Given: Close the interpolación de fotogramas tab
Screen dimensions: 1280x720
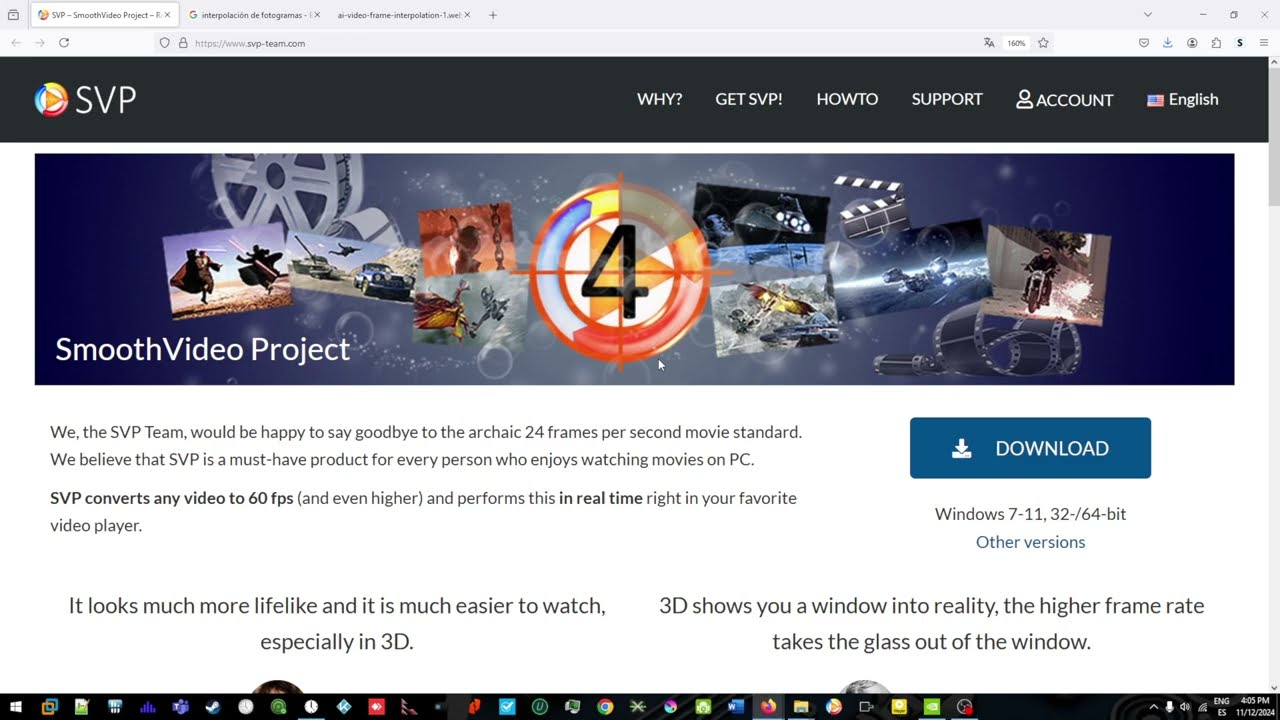Looking at the screenshot, I should pos(317,15).
